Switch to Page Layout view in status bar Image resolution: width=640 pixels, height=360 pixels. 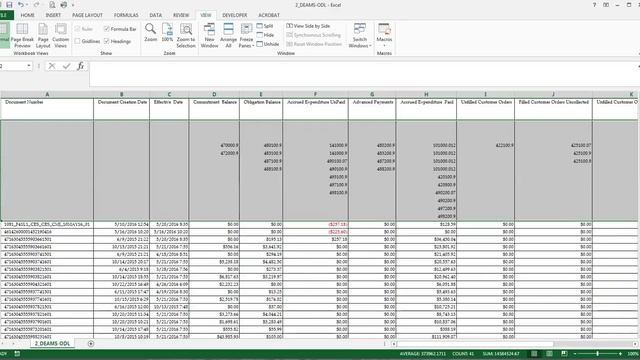coord(549,353)
